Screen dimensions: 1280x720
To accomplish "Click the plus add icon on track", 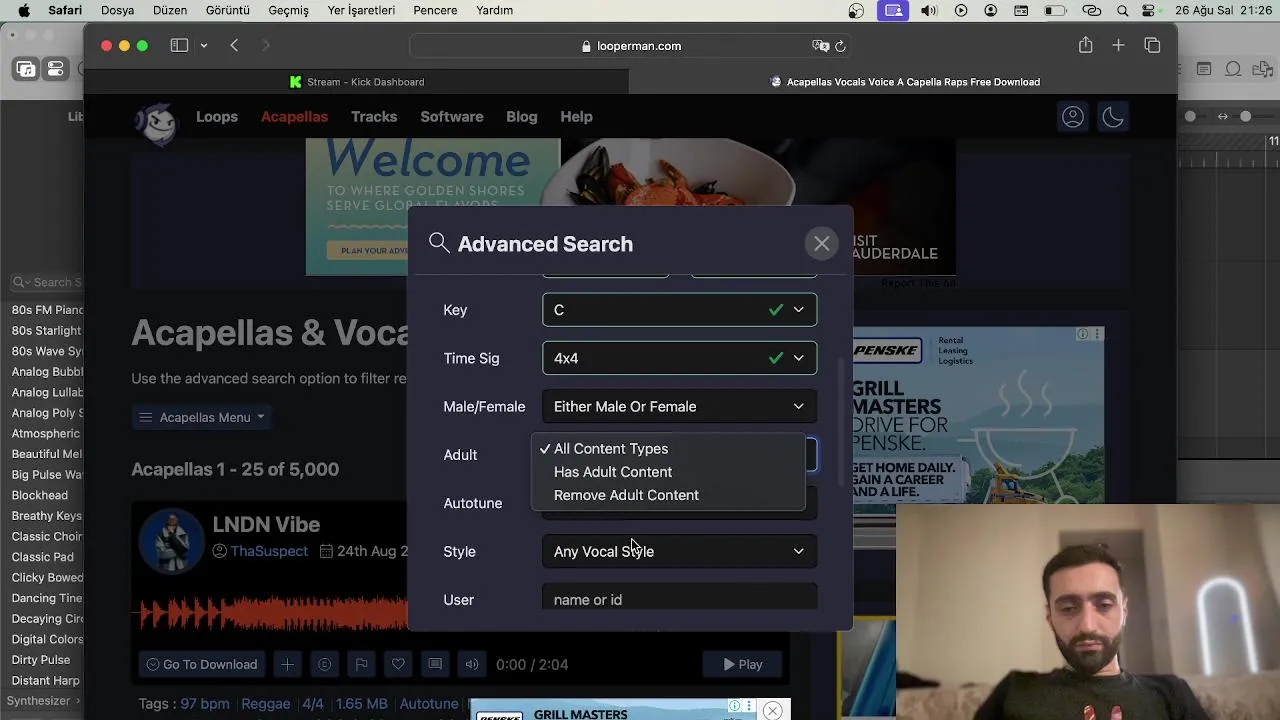I will 287,665.
